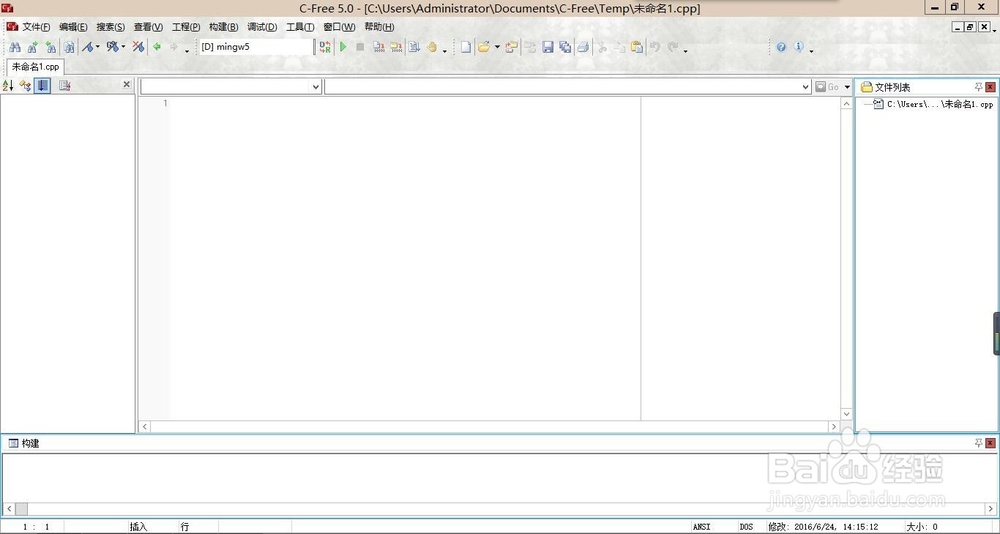Open the 文件(F) menu
The height and width of the screenshot is (534, 1000).
click(36, 27)
